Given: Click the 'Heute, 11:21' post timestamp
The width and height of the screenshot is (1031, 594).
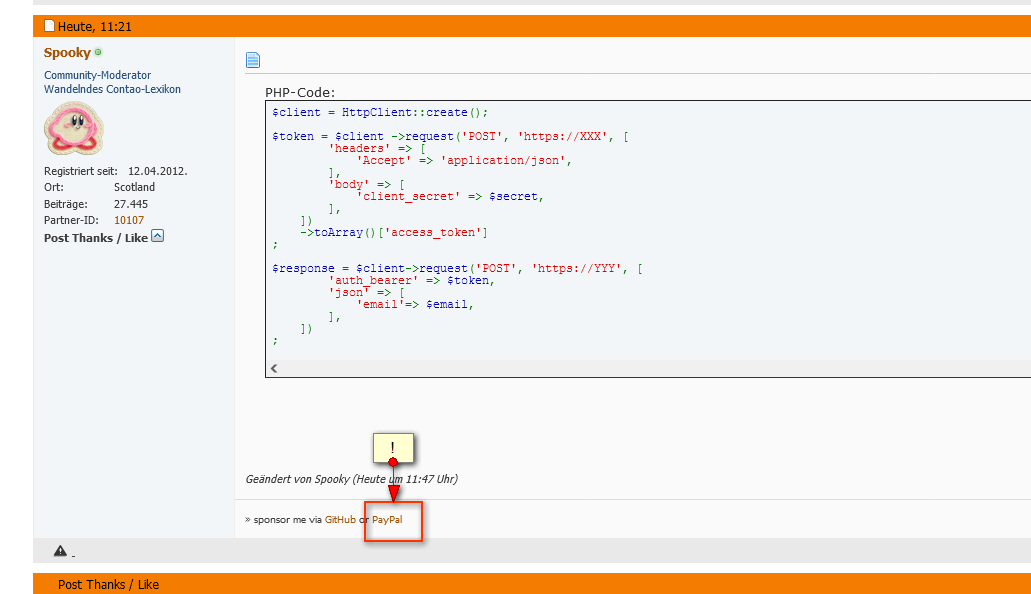Looking at the screenshot, I should (x=95, y=26).
